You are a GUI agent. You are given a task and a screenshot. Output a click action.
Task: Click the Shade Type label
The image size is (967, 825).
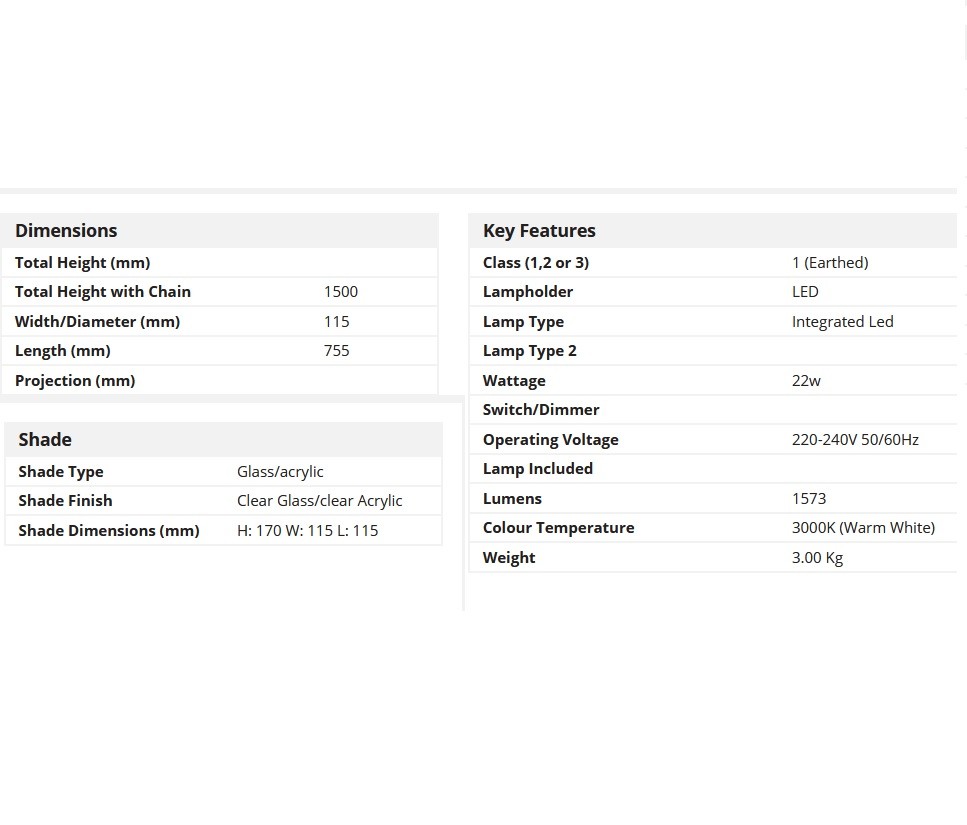click(x=61, y=472)
